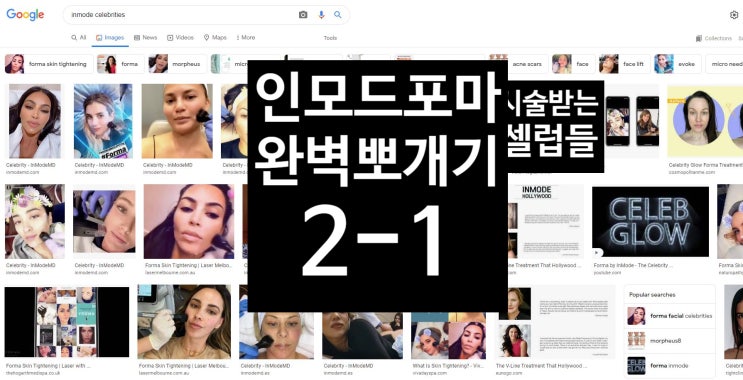Click the 'thehogarthmedispa.co.uk' source text
This screenshot has width=743, height=380.
coord(33,373)
